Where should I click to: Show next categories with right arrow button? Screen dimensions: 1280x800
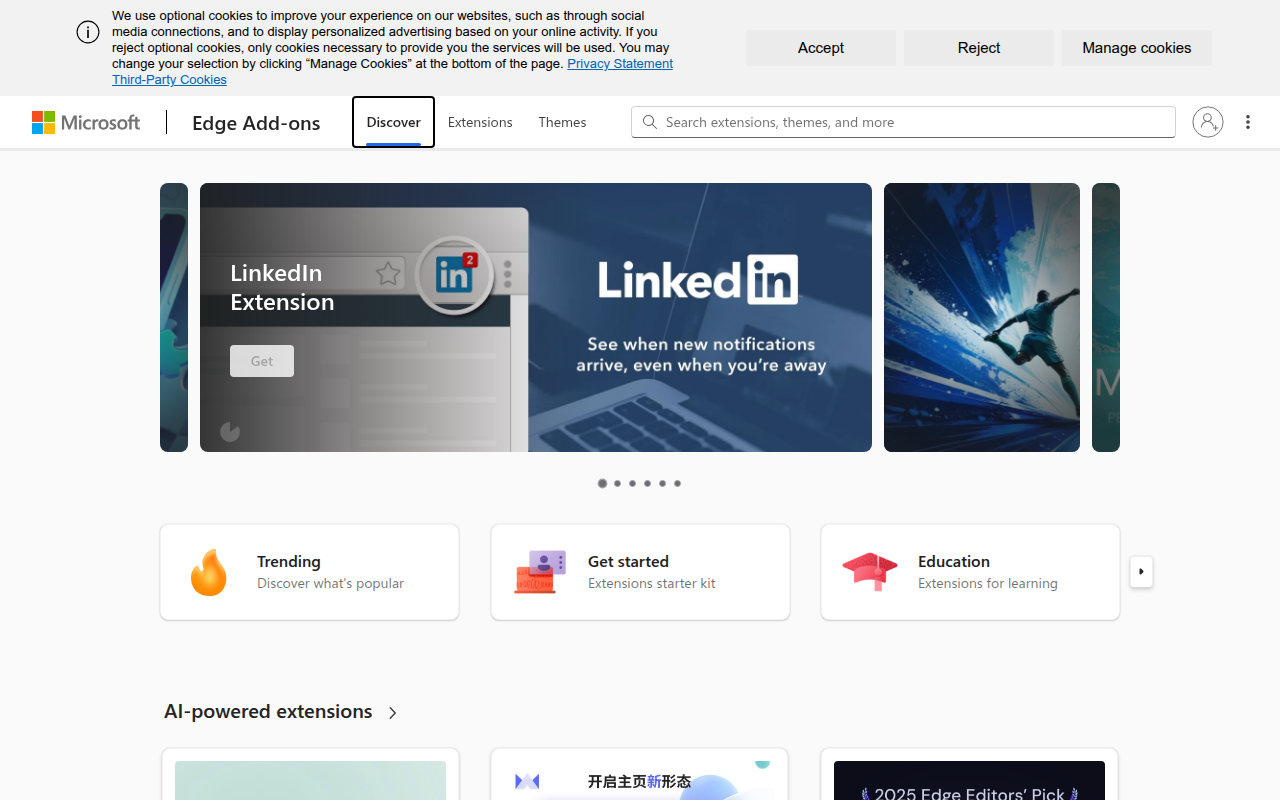coord(1141,572)
